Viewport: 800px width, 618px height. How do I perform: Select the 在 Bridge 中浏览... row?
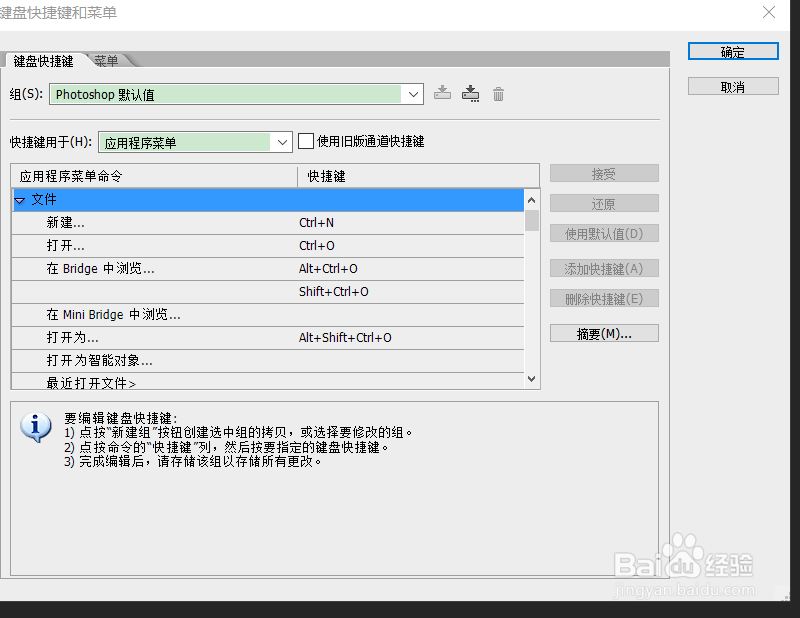click(268, 269)
